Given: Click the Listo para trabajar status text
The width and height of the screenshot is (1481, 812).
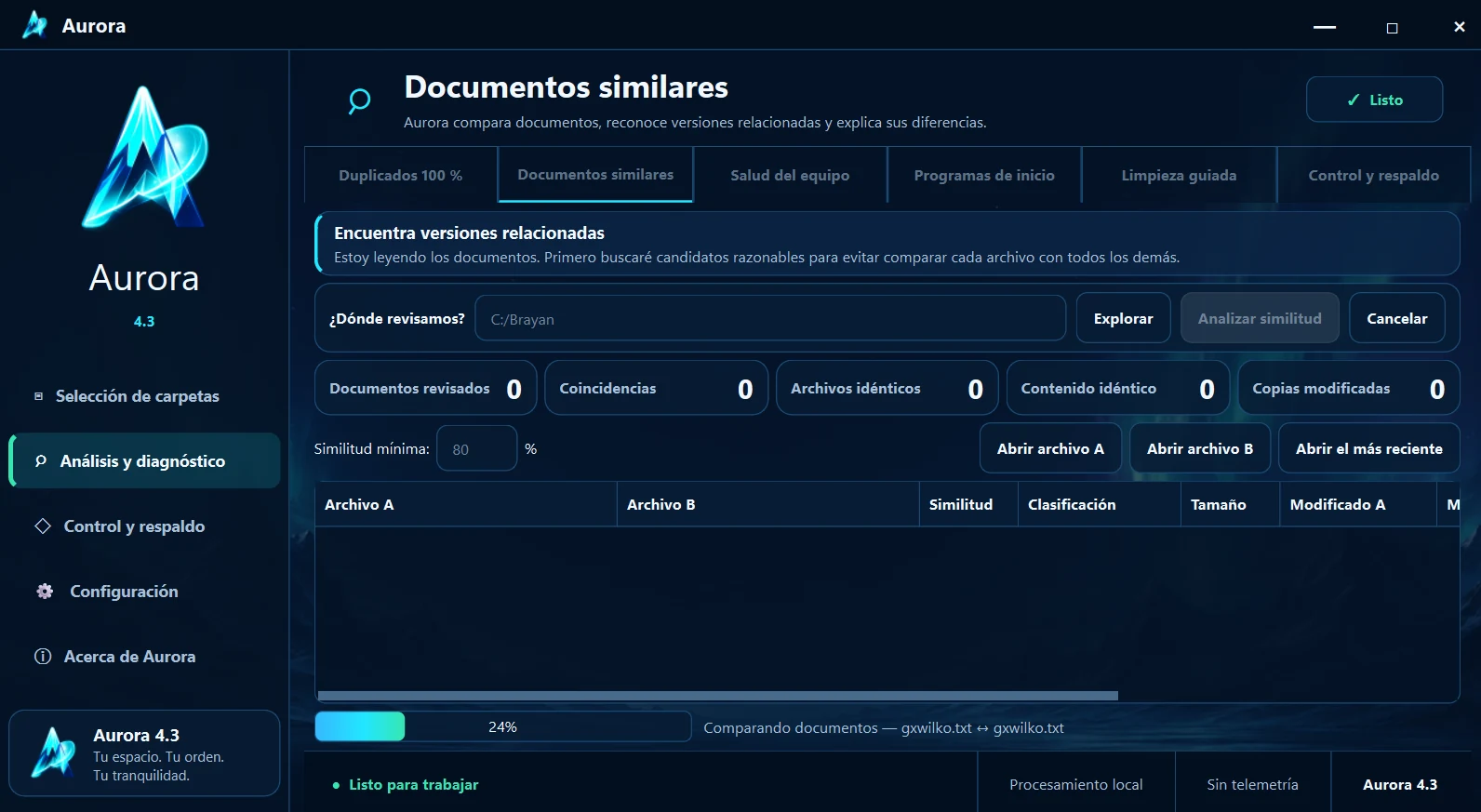Looking at the screenshot, I should pos(413,784).
